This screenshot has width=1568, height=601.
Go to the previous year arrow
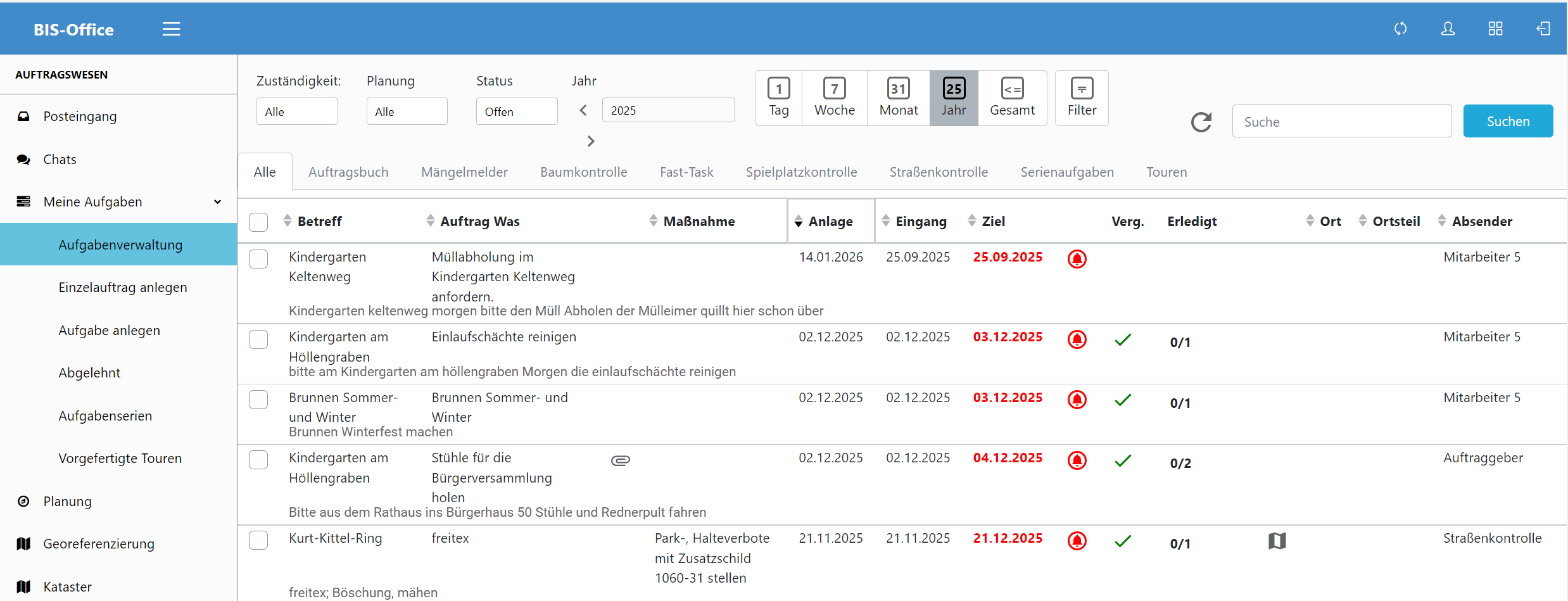click(x=583, y=110)
